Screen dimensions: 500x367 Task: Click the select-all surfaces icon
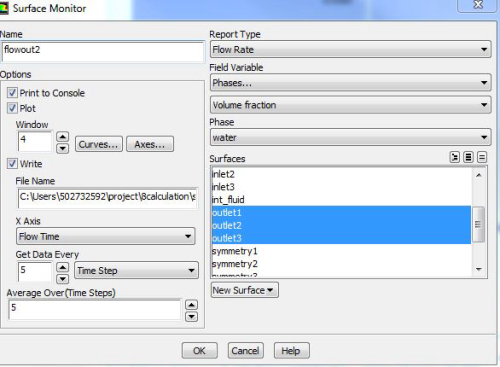click(468, 157)
